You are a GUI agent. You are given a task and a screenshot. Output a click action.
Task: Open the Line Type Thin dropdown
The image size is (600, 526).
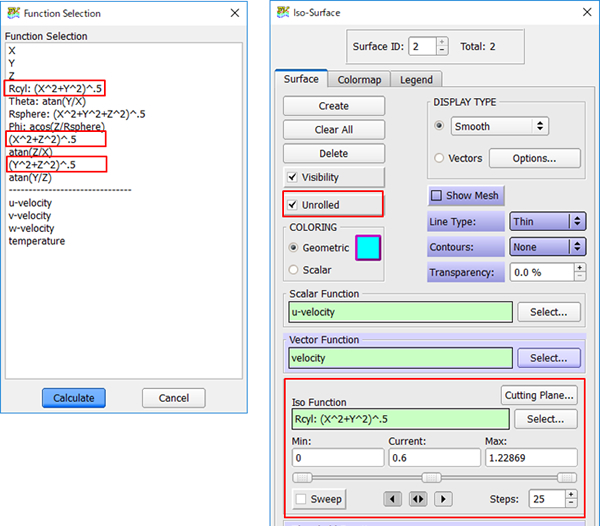click(x=546, y=222)
